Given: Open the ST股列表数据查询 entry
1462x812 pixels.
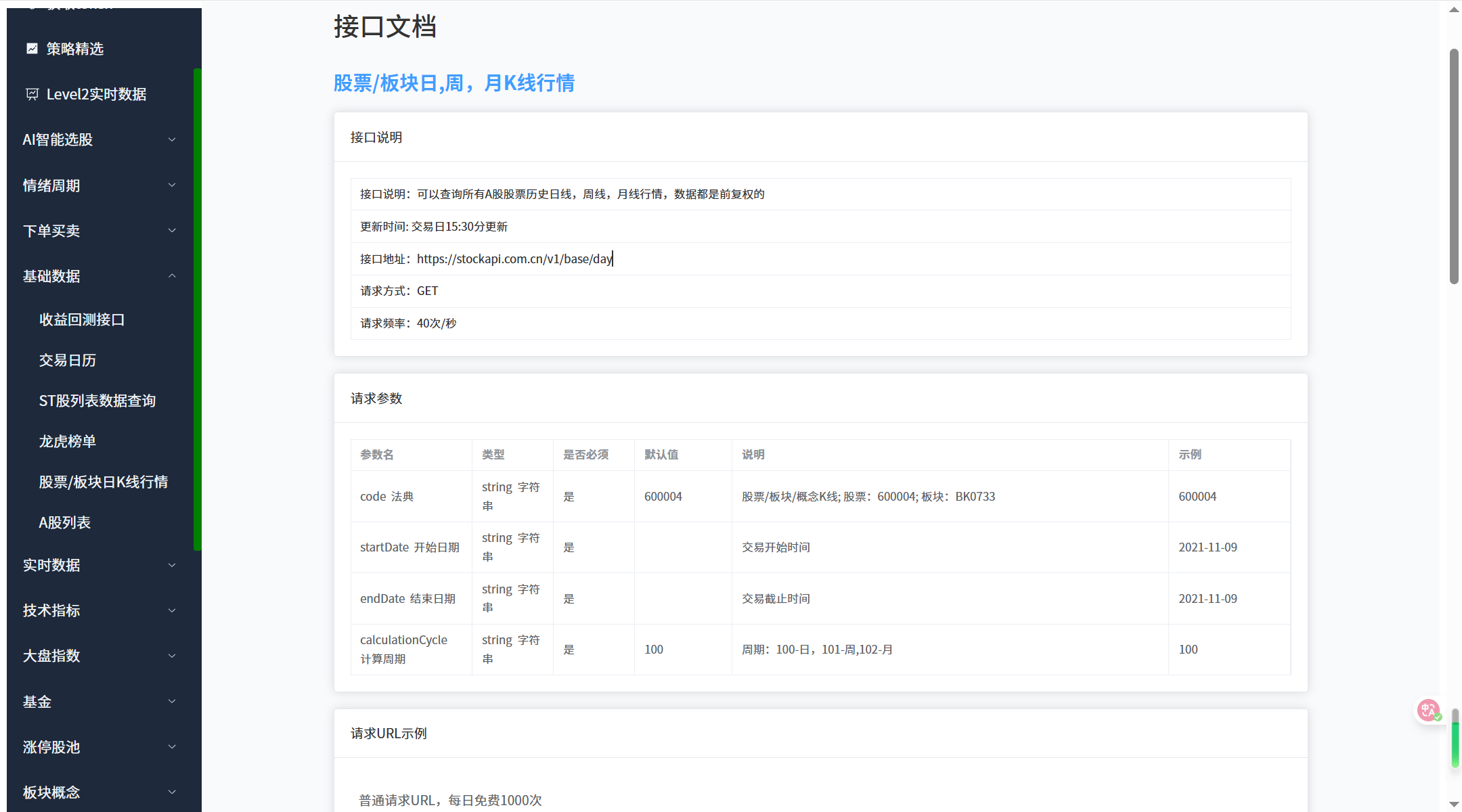Looking at the screenshot, I should click(x=97, y=400).
